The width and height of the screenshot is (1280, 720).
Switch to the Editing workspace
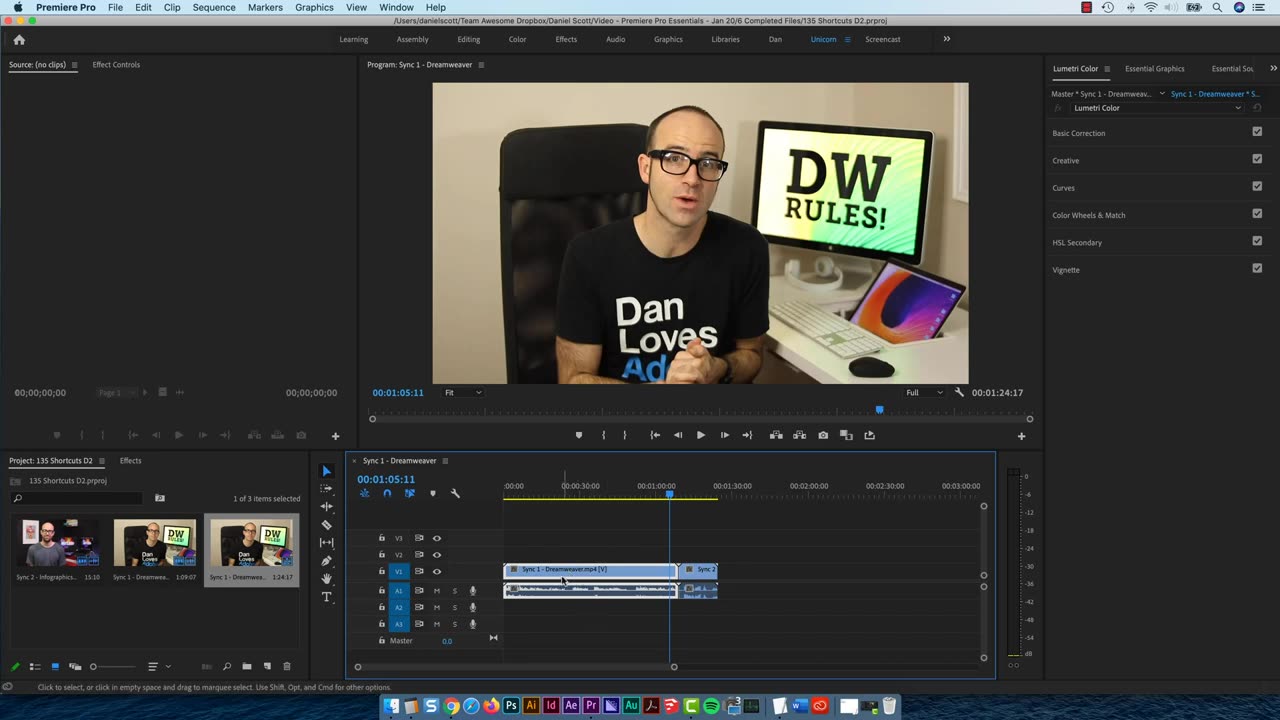coord(469,40)
